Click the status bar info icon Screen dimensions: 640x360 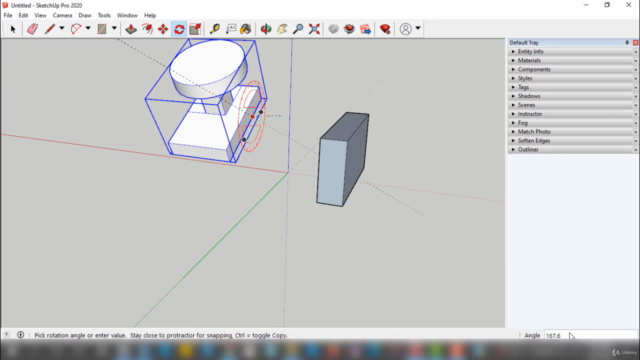point(20,335)
